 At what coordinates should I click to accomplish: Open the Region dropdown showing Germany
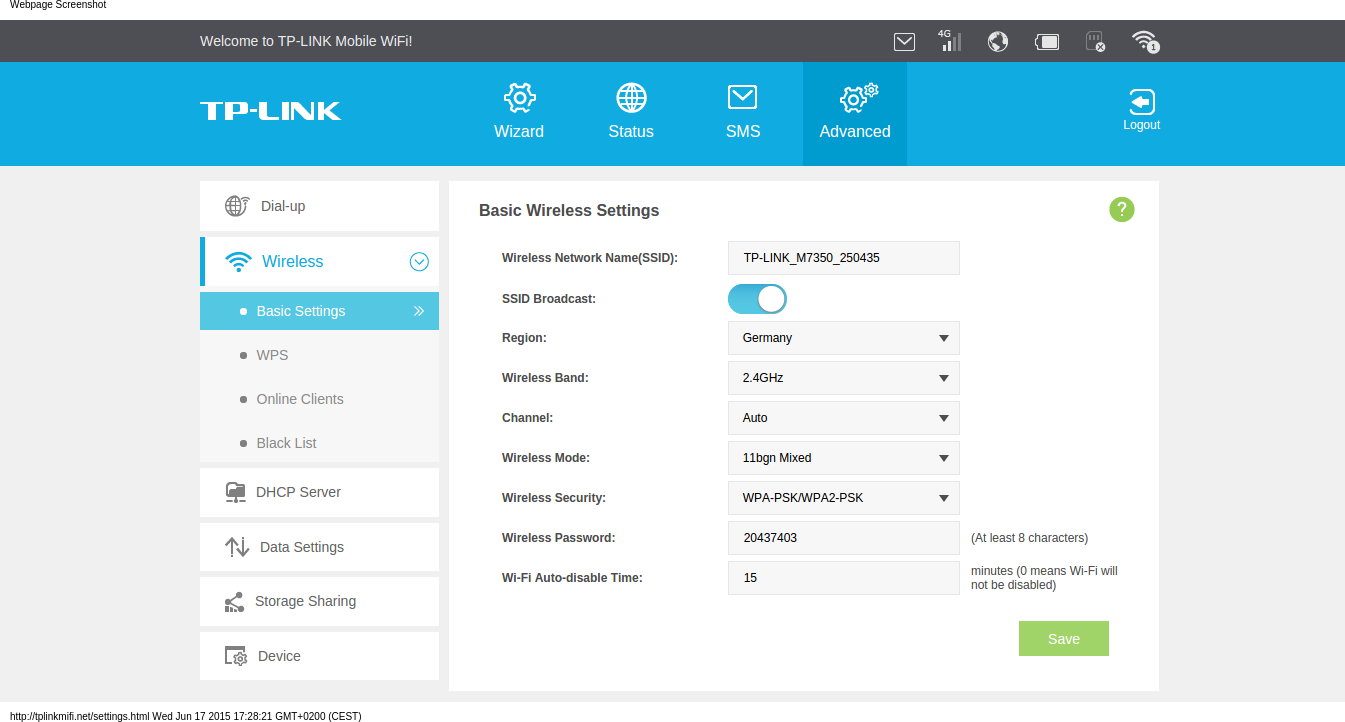(x=843, y=338)
